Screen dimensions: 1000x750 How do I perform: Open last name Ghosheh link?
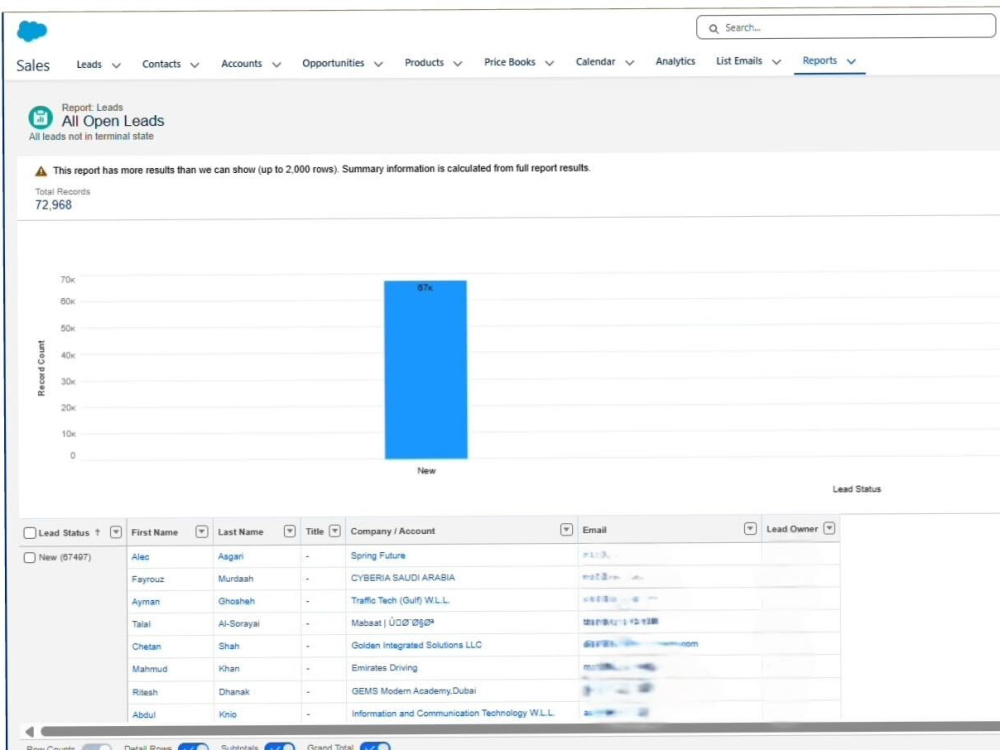coord(236,601)
